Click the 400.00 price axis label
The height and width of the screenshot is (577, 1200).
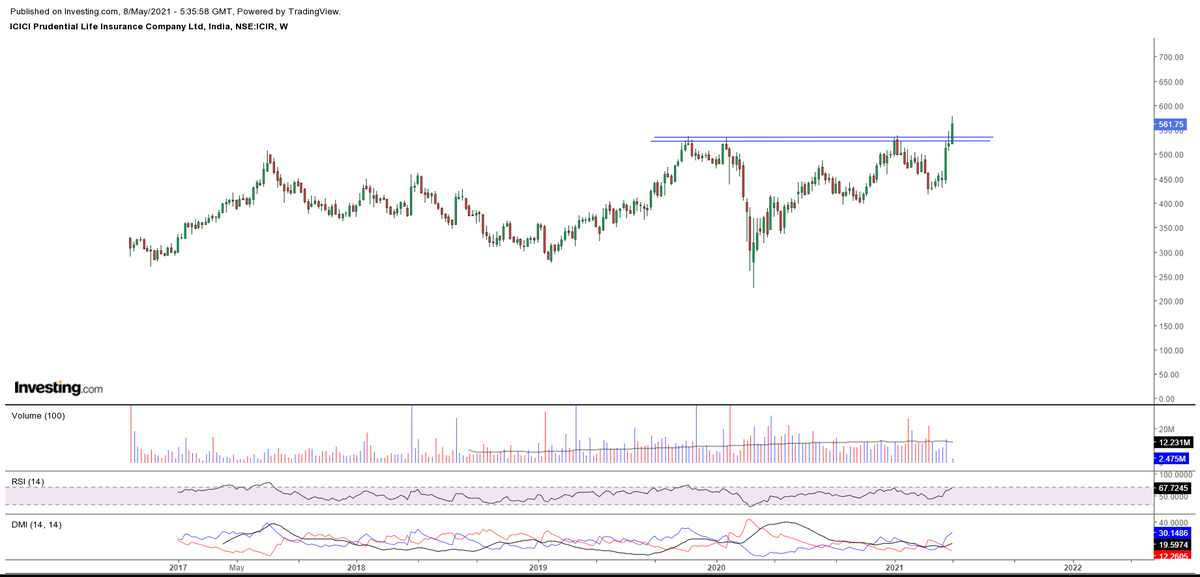(x=1171, y=204)
